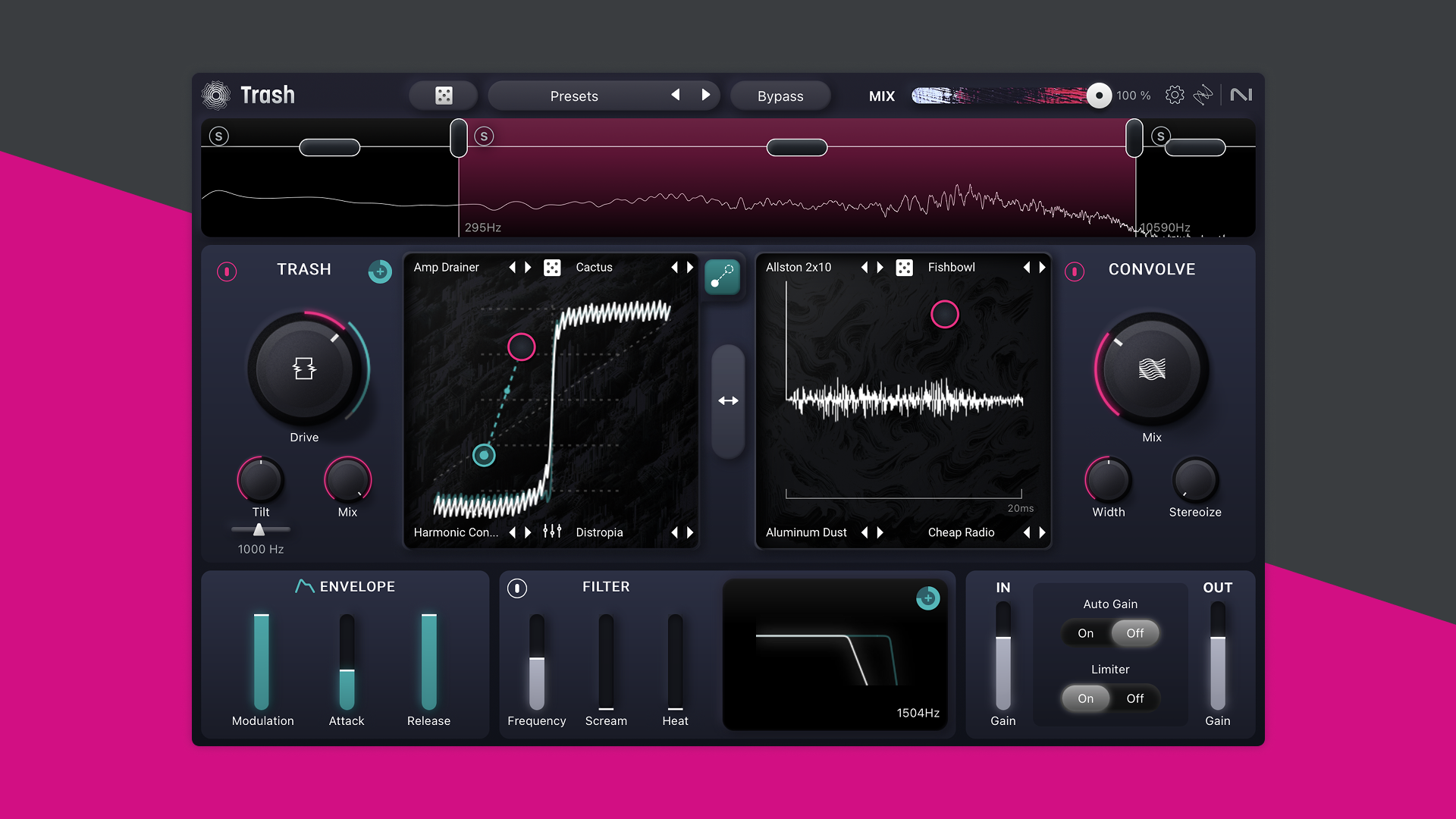Switch the Limiter to Off
The width and height of the screenshot is (1456, 819).
click(x=1134, y=698)
